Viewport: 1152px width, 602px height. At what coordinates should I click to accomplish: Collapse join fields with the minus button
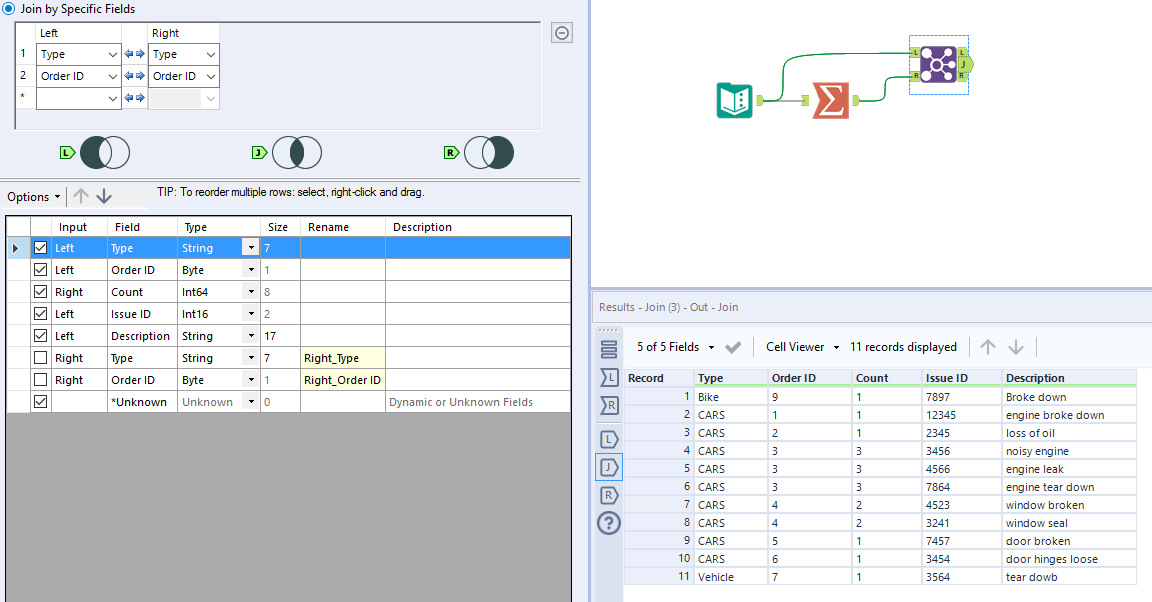point(561,32)
